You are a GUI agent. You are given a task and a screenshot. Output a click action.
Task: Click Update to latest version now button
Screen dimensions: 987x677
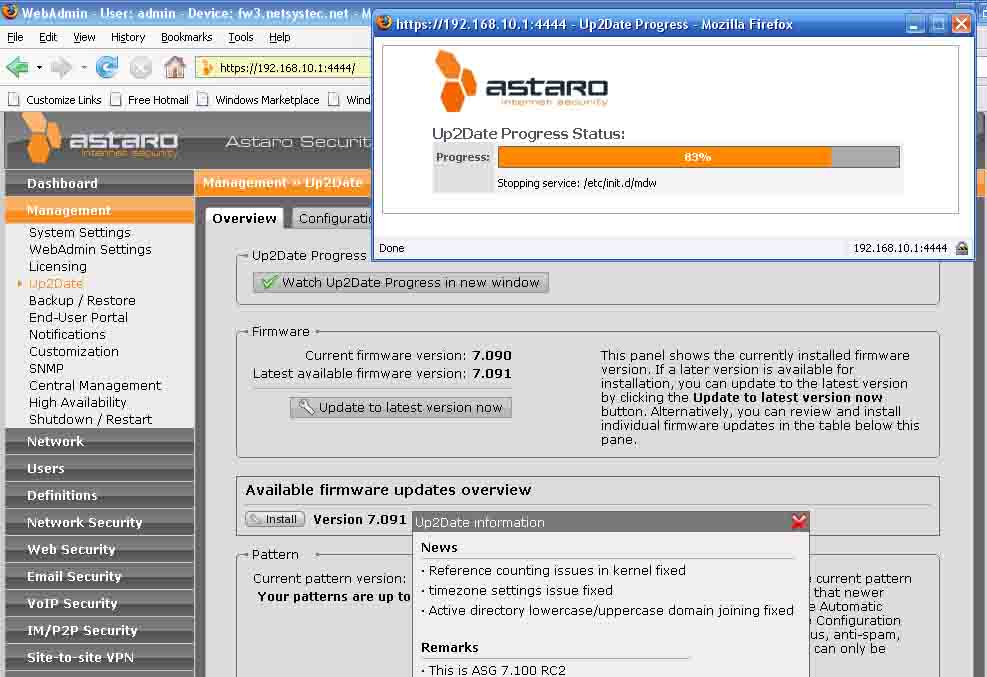click(401, 408)
